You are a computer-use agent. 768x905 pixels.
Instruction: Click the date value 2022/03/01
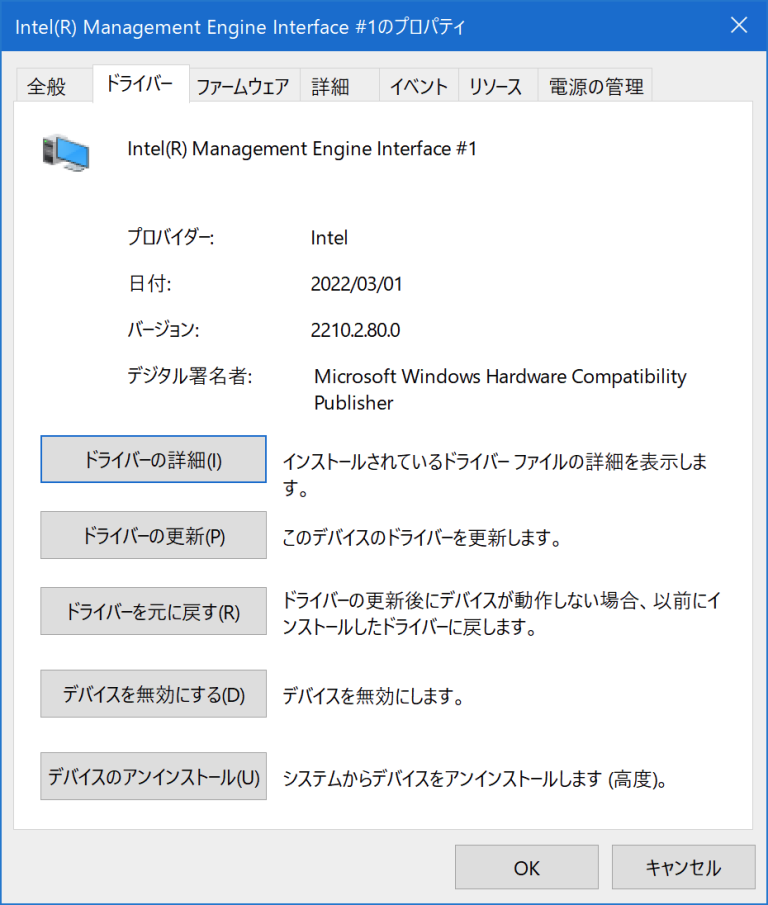pyautogui.click(x=357, y=284)
